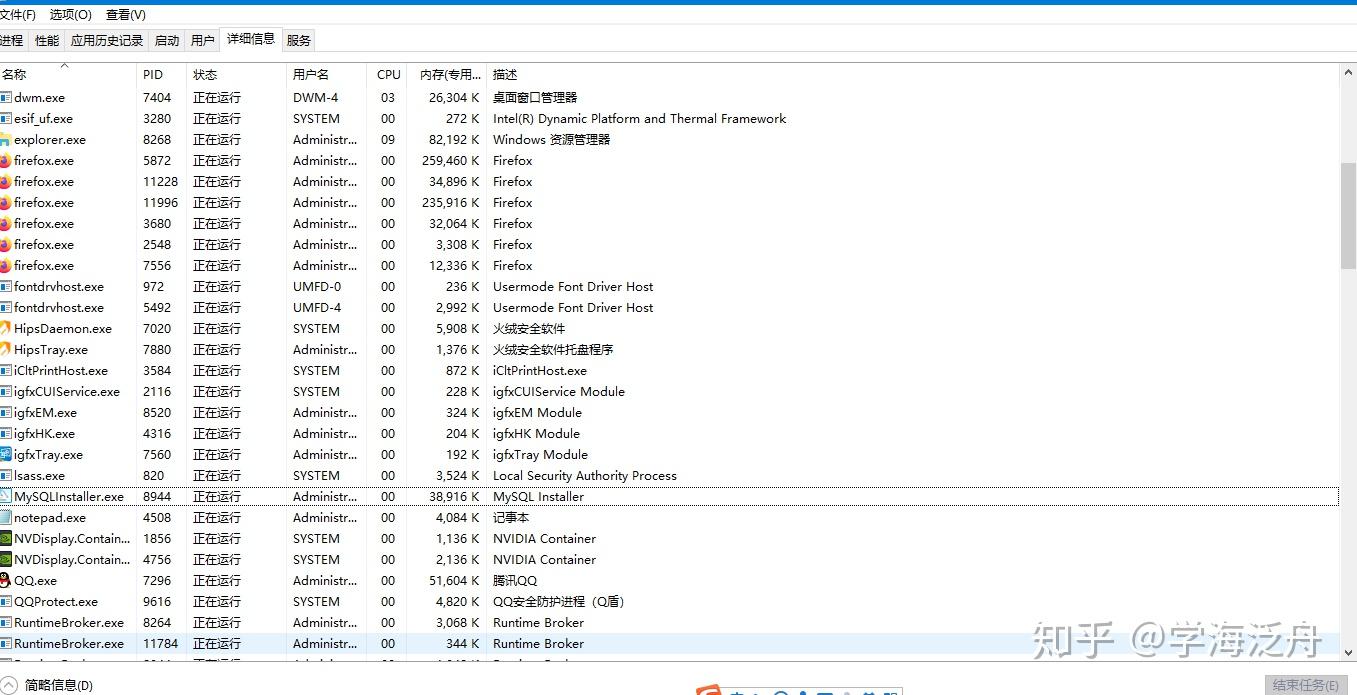Click fontdrvhost.exe icon for PID 972
Screen dimensions: 1357x695
[5, 286]
